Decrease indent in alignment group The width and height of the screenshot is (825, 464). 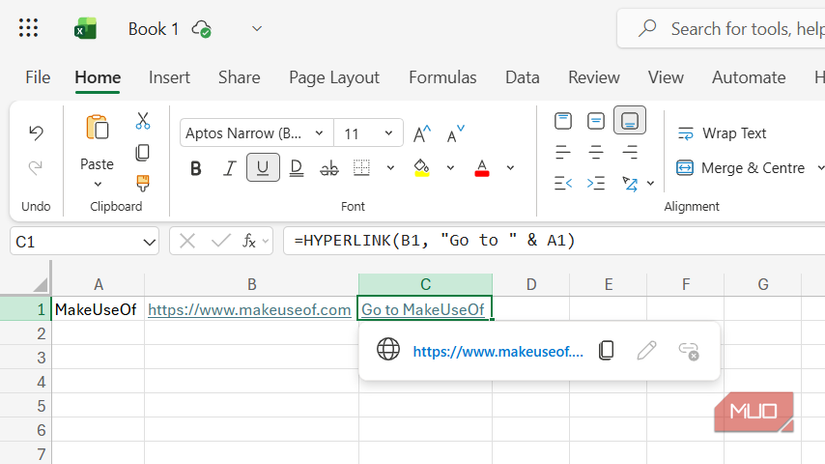563,183
